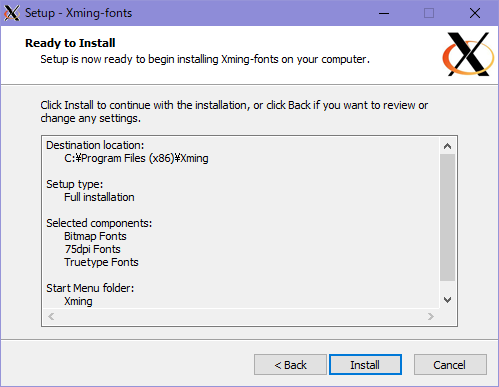Click the summary scroll down arrow

[x=447, y=300]
